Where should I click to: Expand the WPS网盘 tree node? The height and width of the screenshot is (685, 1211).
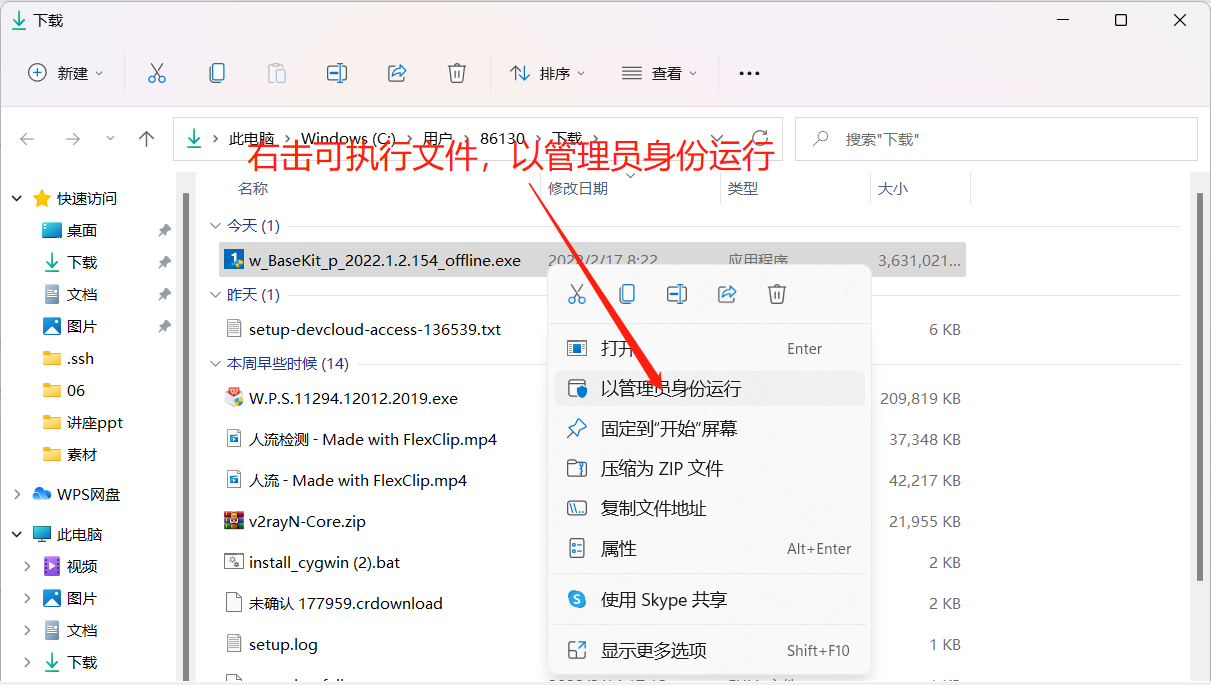point(17,494)
